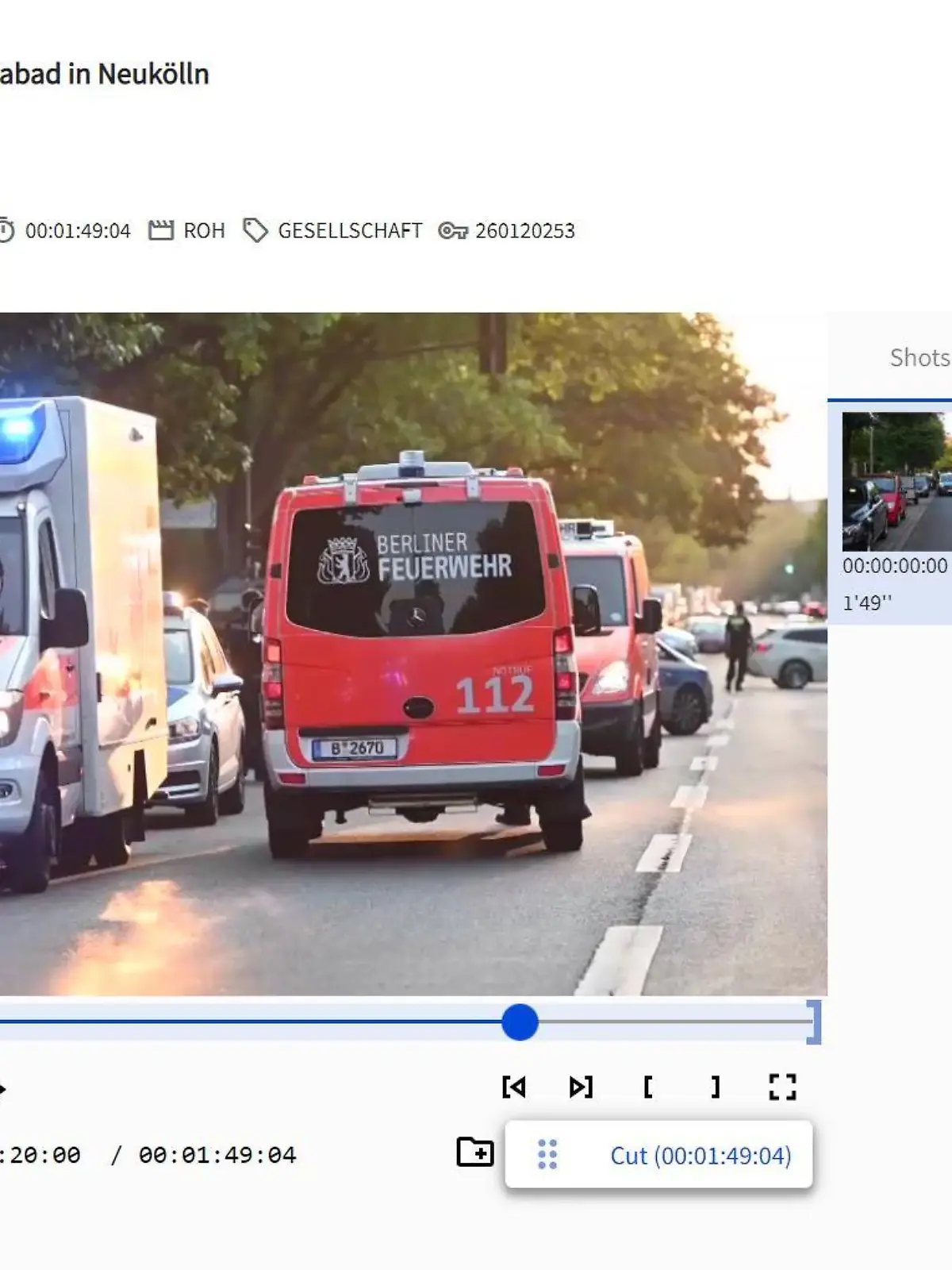Viewport: 952px width, 1270px height.
Task: Click the ROH clapperboard icon
Action: (x=161, y=230)
